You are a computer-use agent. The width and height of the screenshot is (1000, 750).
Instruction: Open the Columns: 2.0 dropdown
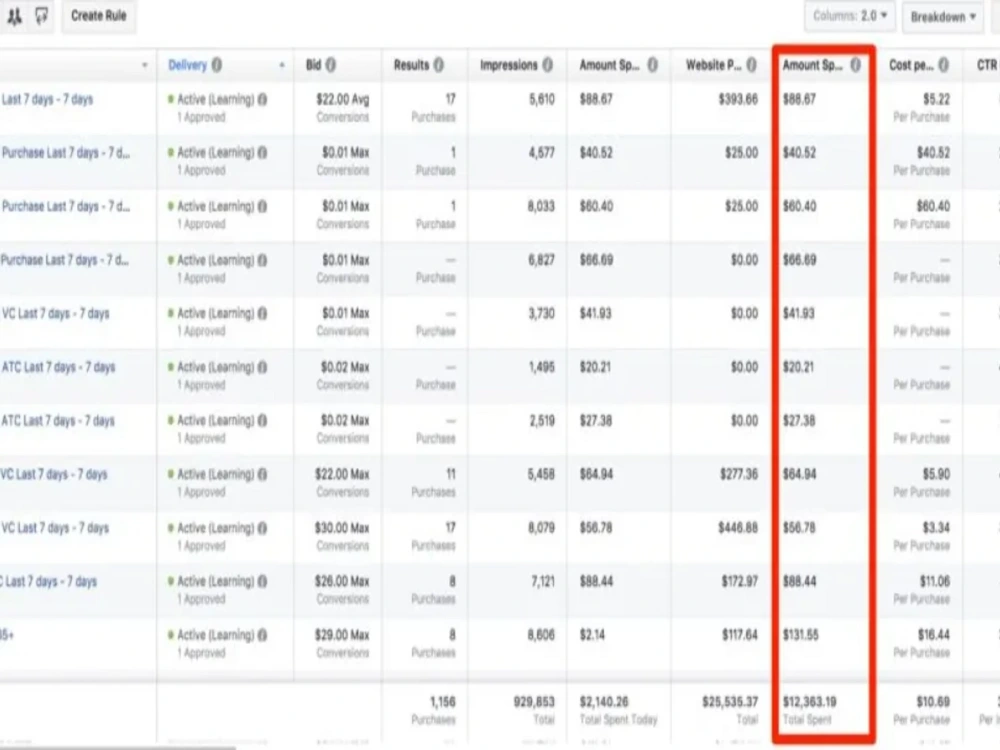[x=849, y=16]
